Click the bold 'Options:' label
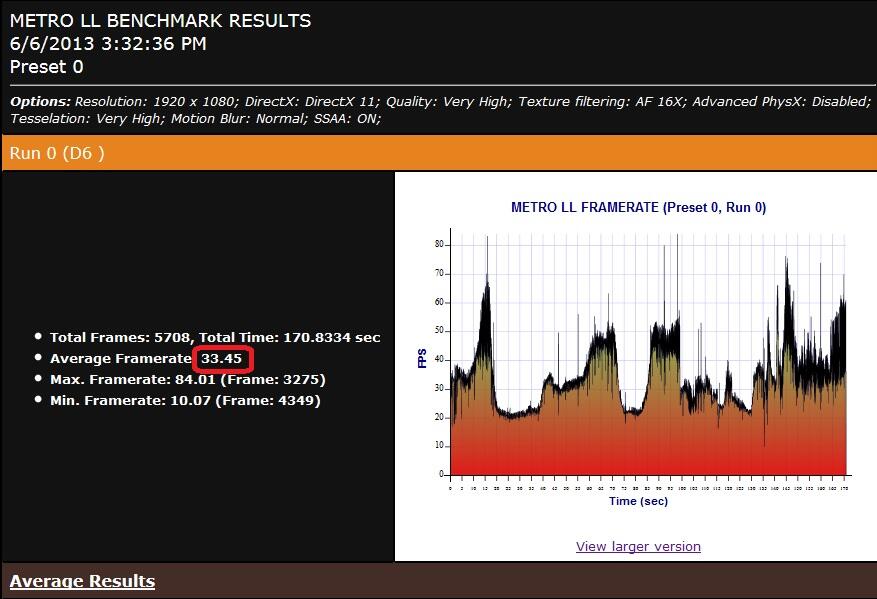This screenshot has width=877, height=599. [x=40, y=102]
